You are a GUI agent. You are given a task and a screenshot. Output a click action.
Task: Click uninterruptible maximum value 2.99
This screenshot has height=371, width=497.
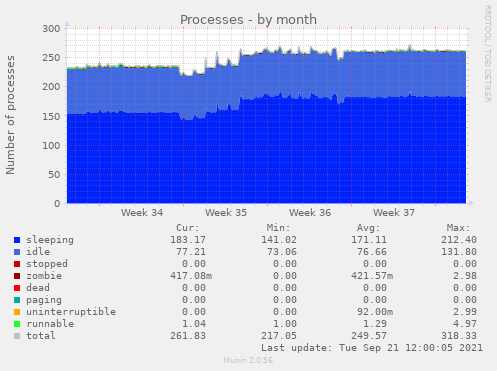coord(465,312)
